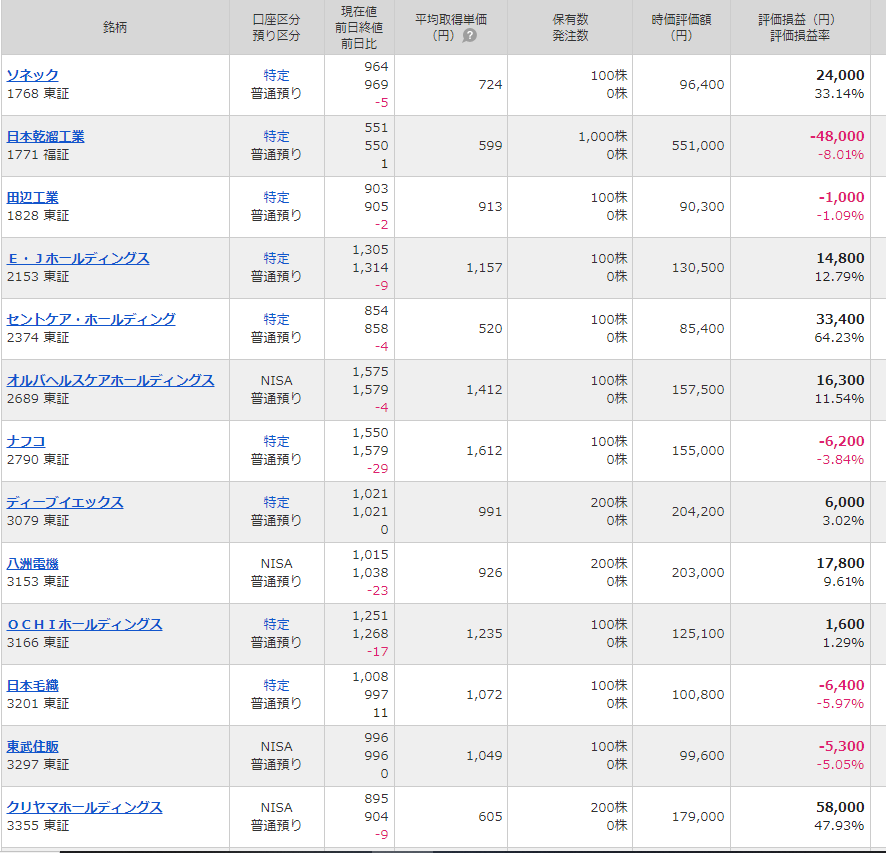Select 日本毛織 loss value -6,400
This screenshot has height=853, width=886.
coord(841,685)
